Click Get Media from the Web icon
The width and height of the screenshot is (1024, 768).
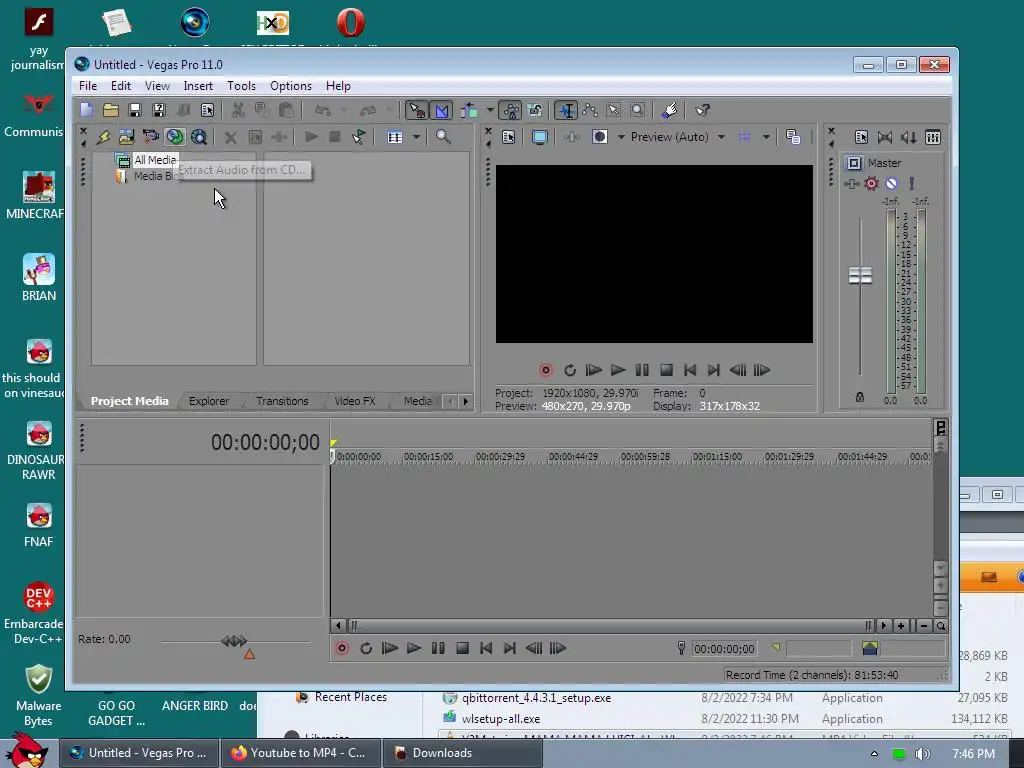(199, 137)
